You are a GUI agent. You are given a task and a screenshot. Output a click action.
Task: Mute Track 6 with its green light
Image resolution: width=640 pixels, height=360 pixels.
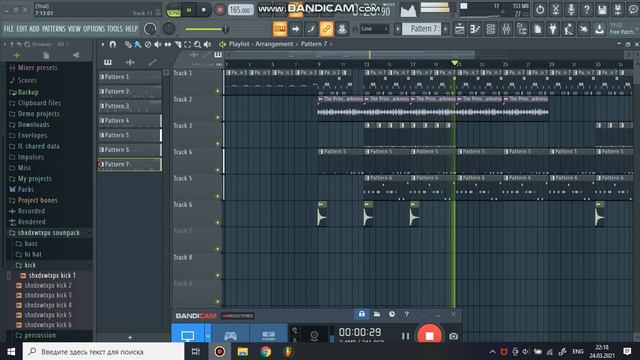click(x=218, y=223)
